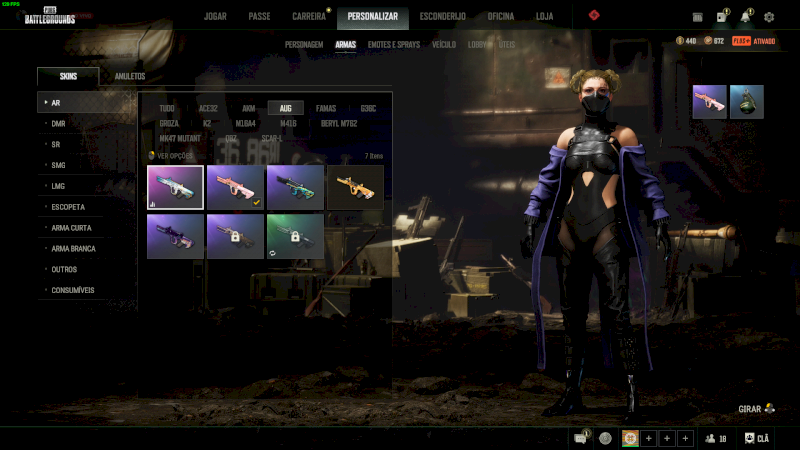Open the settings gear icon
Screen dimensions: 800x450
coord(769,17)
